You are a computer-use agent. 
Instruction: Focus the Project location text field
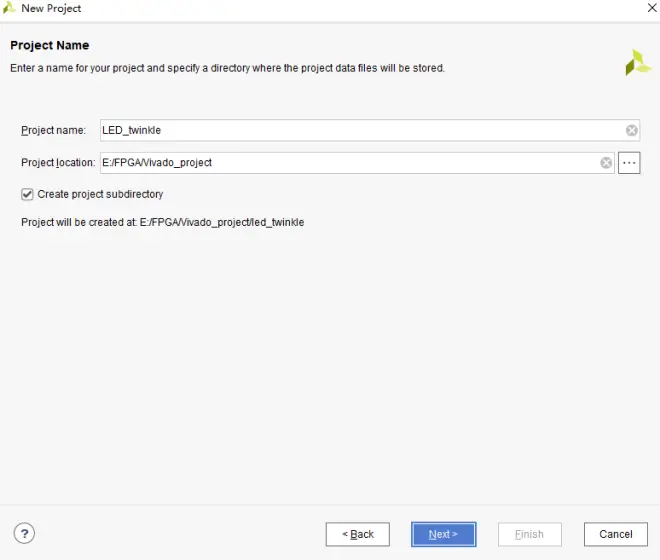coord(349,163)
